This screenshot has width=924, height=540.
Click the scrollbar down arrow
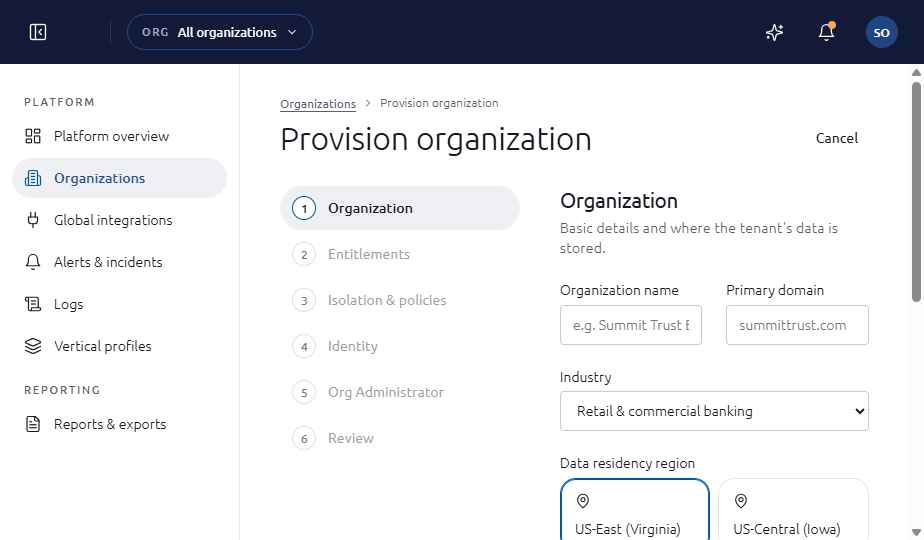[916, 532]
